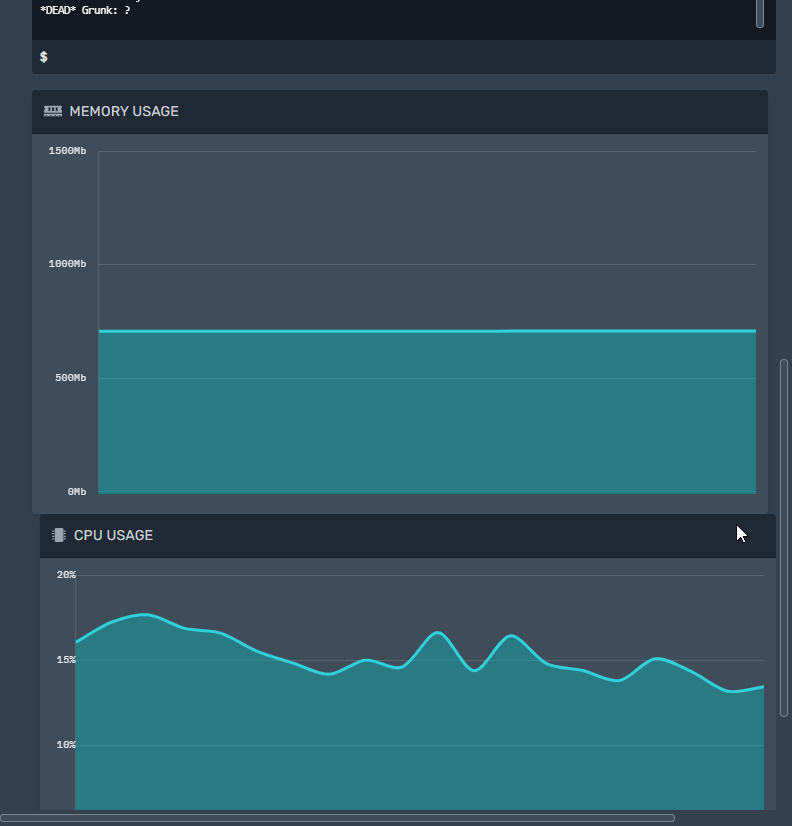Click the page vertical scrollbar thumb
Image resolution: width=792 pixels, height=826 pixels.
[x=784, y=538]
